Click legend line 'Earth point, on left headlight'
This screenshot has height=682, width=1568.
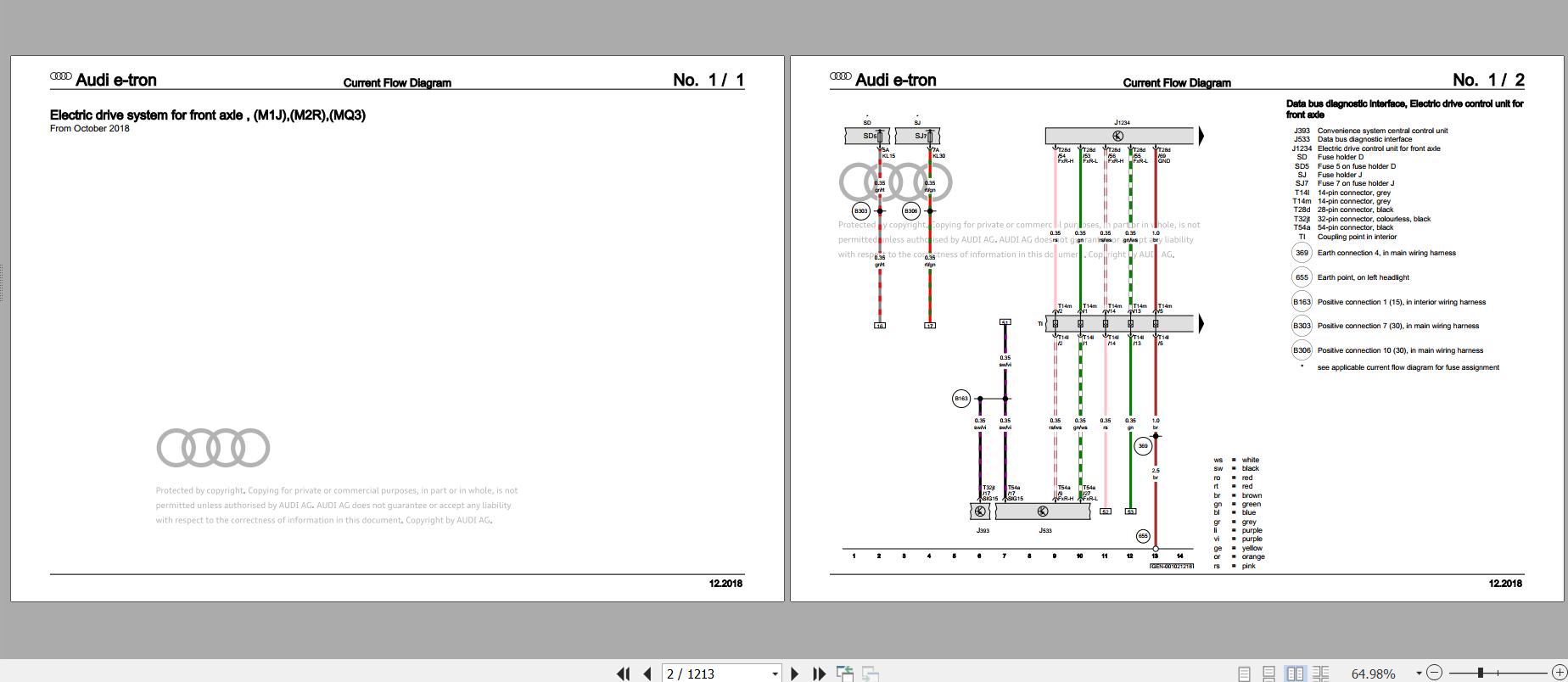[x=1363, y=277]
